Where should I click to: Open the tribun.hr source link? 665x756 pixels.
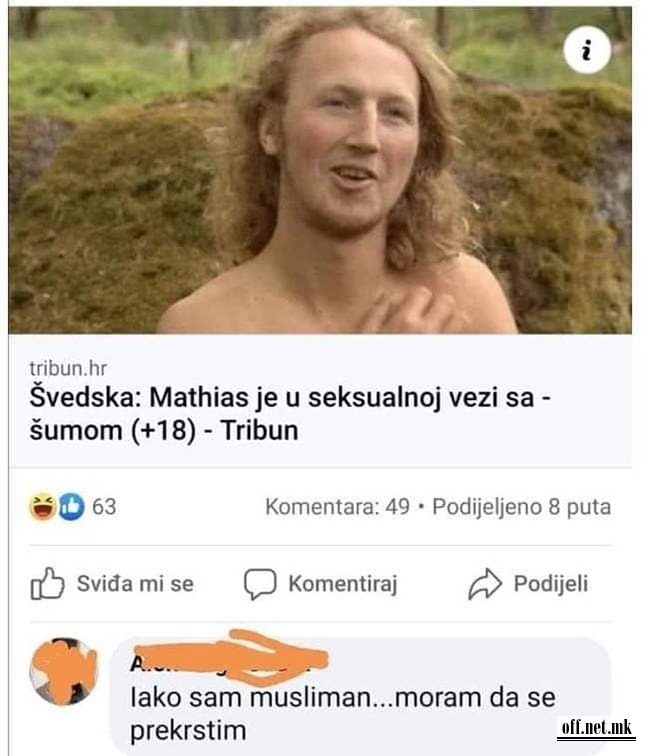click(x=68, y=368)
